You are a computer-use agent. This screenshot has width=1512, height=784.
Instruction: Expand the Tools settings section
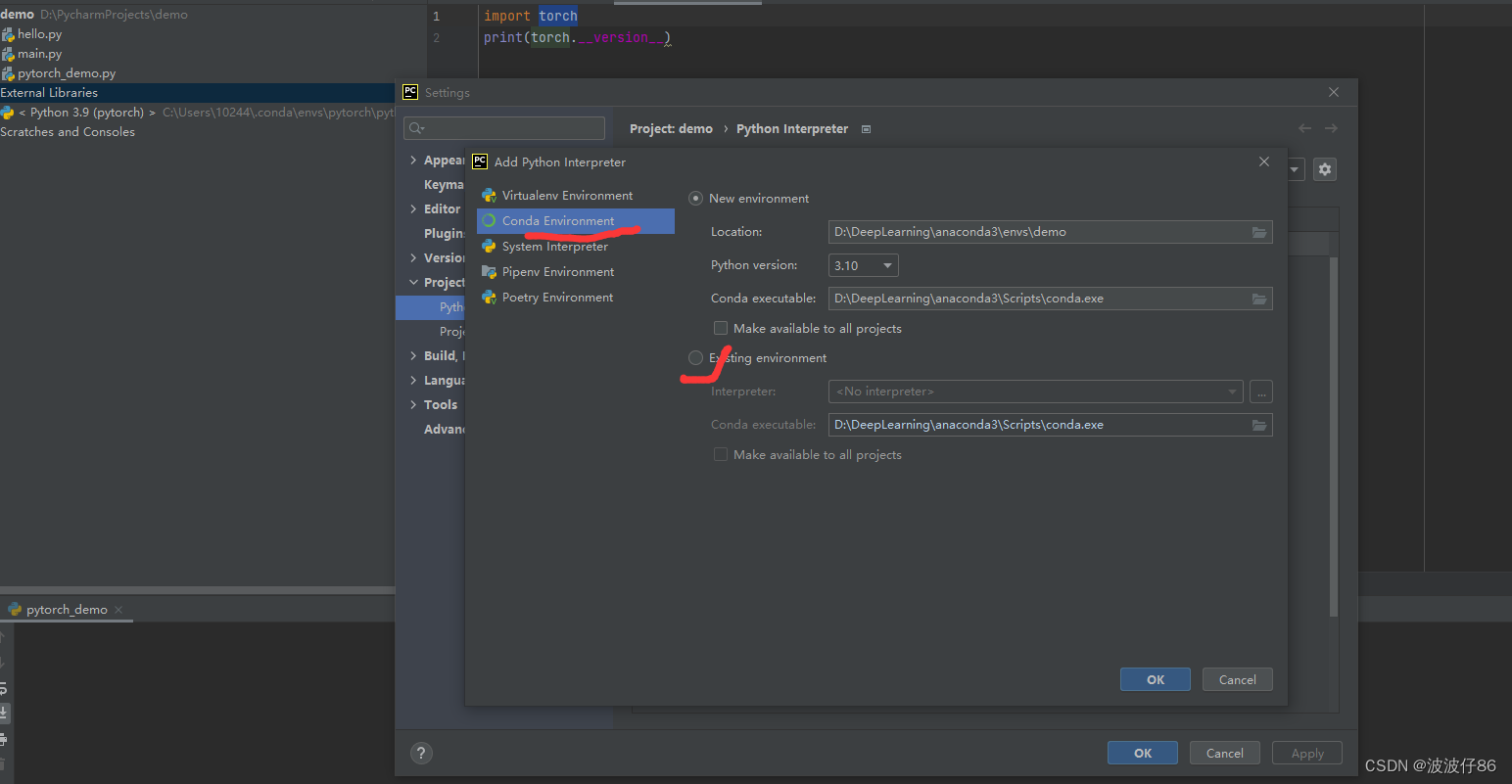(413, 405)
